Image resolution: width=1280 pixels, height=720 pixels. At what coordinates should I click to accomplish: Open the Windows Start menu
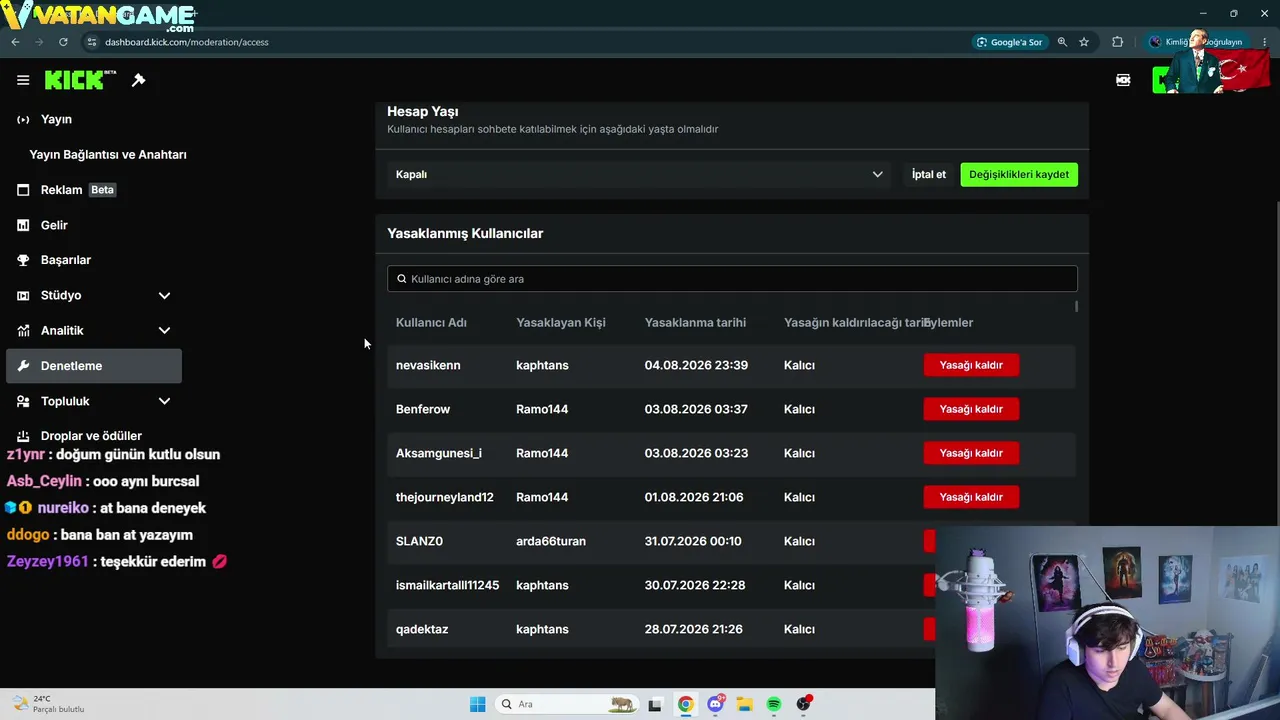[x=477, y=704]
